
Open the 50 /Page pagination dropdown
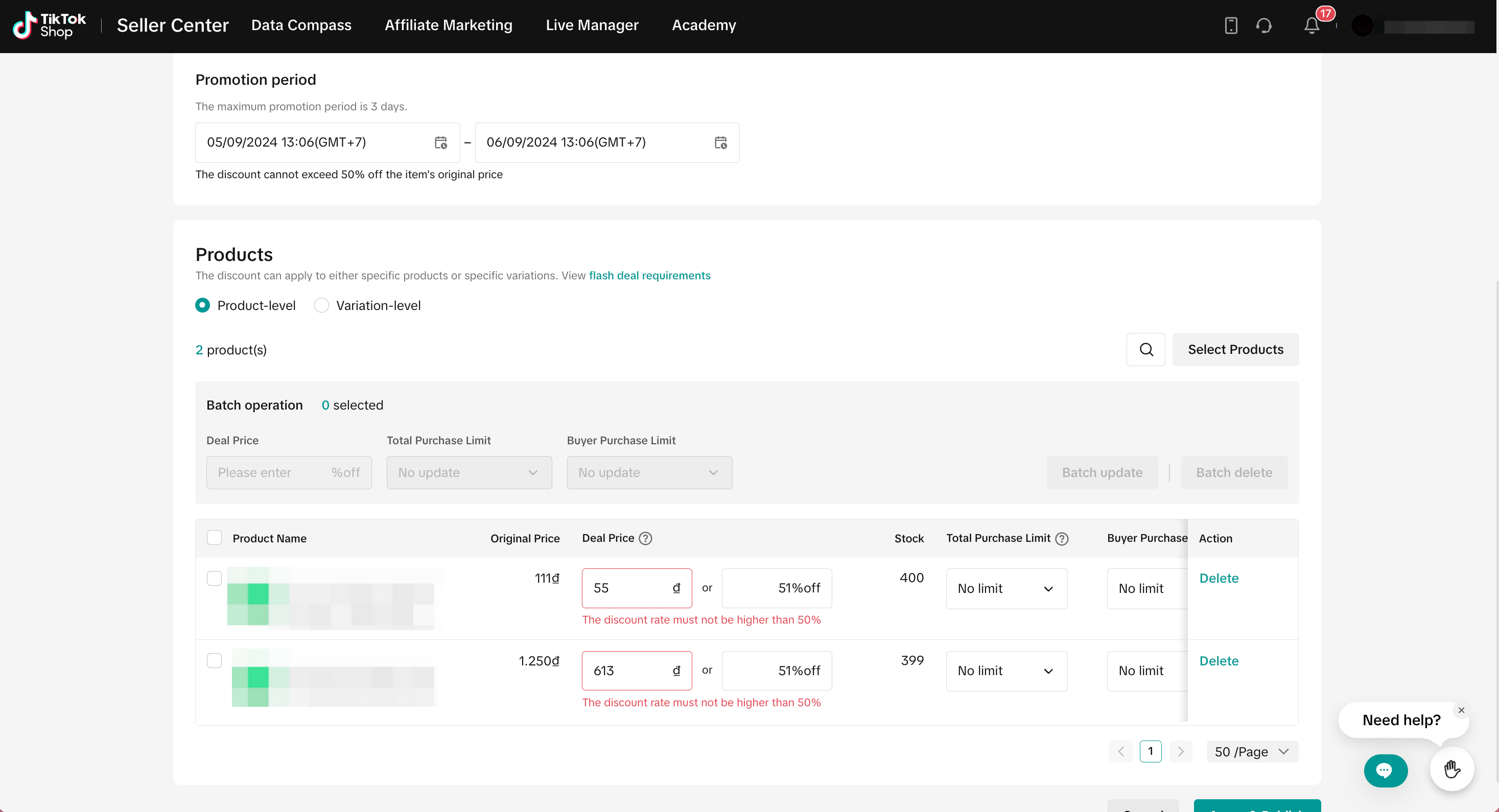pos(1252,752)
